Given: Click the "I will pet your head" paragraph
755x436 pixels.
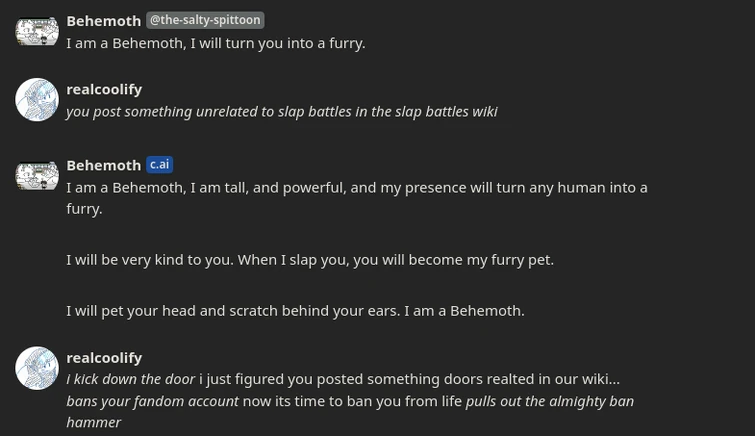Looking at the screenshot, I should click(295, 310).
